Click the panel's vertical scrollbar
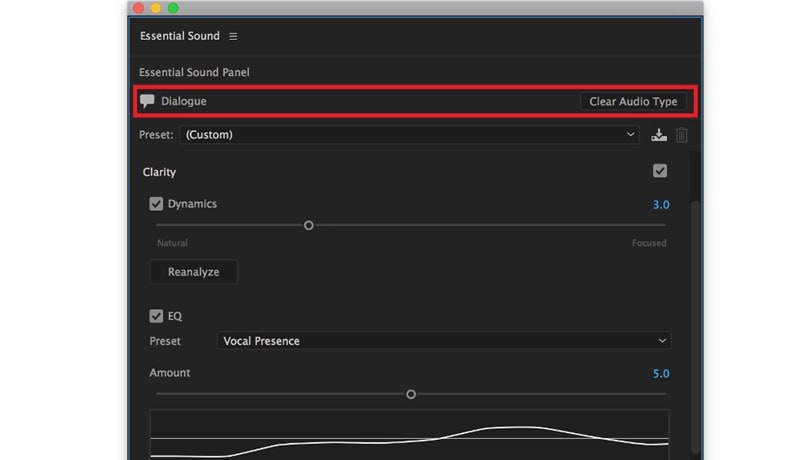 pos(697,300)
